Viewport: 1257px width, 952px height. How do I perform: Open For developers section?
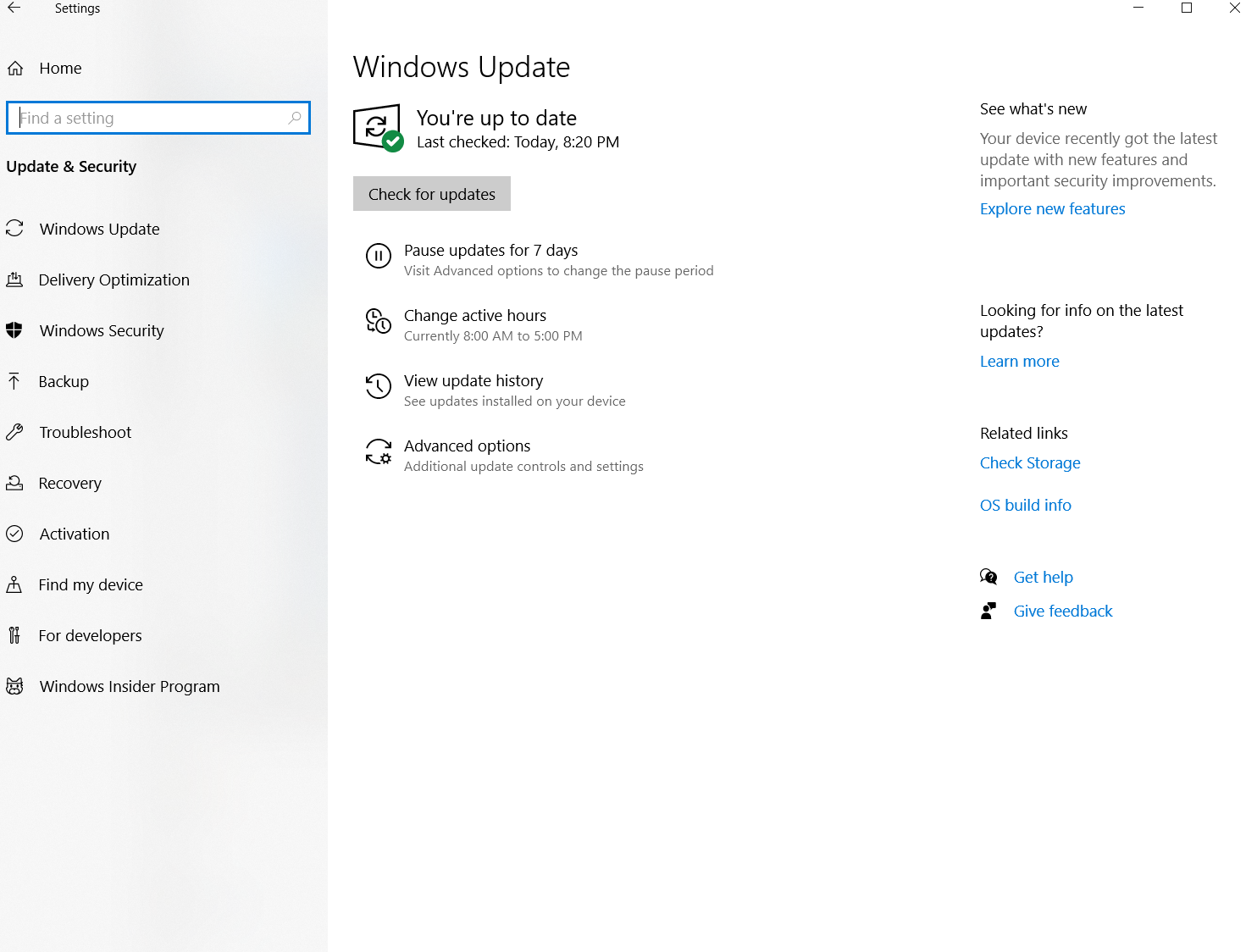[90, 635]
